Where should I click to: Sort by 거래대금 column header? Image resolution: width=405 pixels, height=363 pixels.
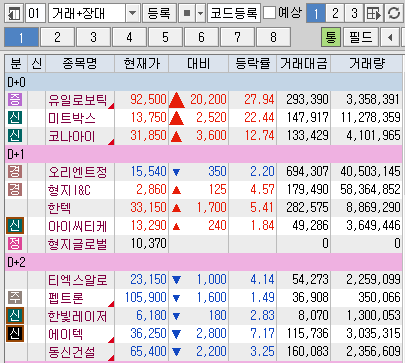tap(304, 64)
